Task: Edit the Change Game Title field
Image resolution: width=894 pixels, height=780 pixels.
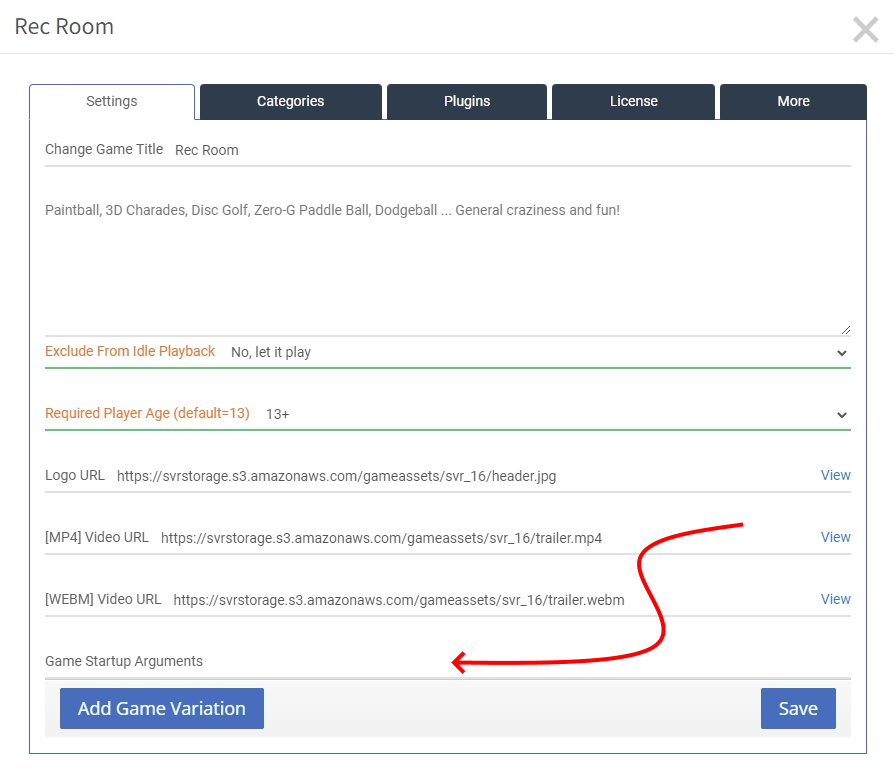Action: click(x=512, y=150)
